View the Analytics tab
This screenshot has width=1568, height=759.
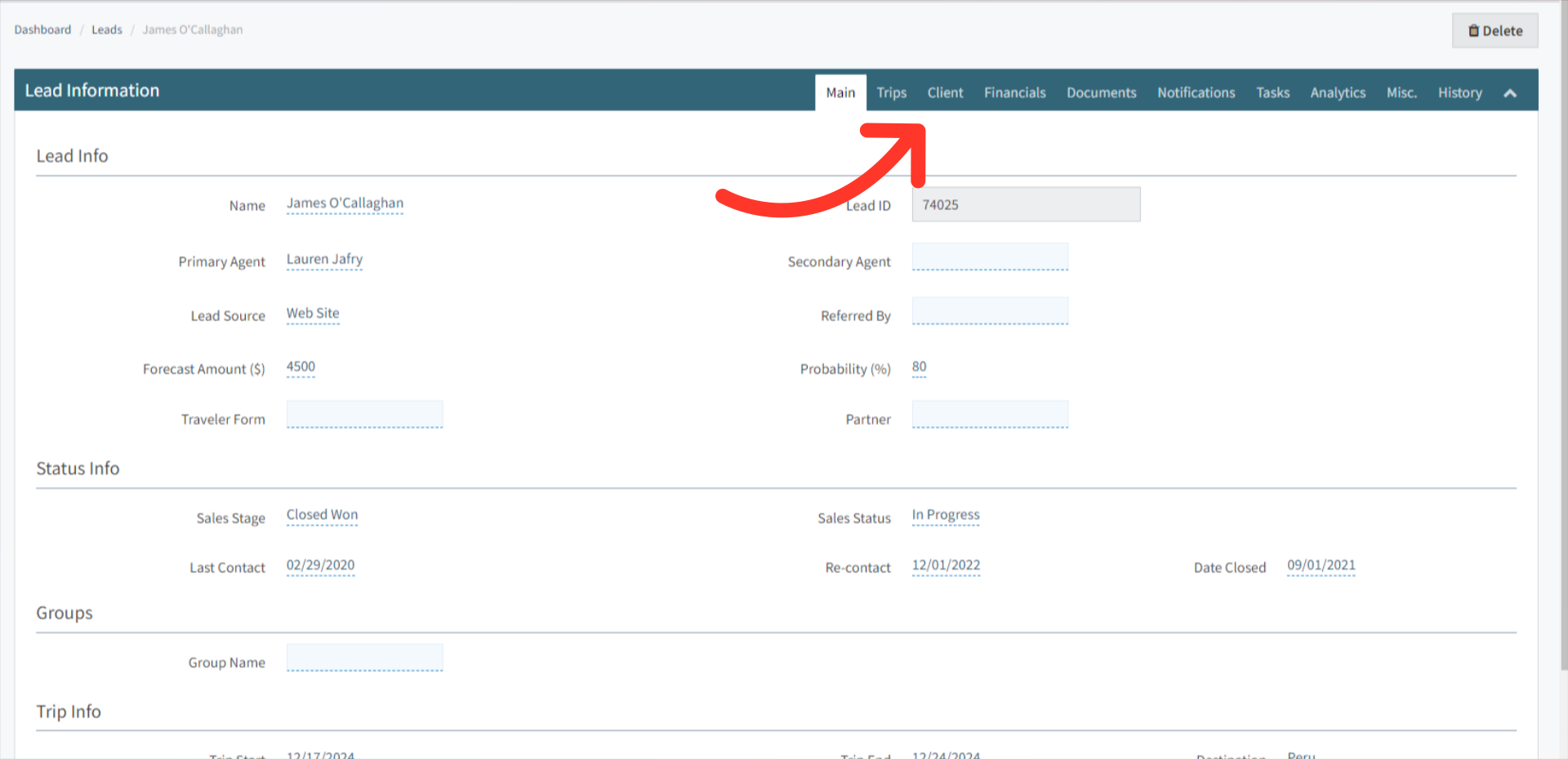coord(1338,92)
